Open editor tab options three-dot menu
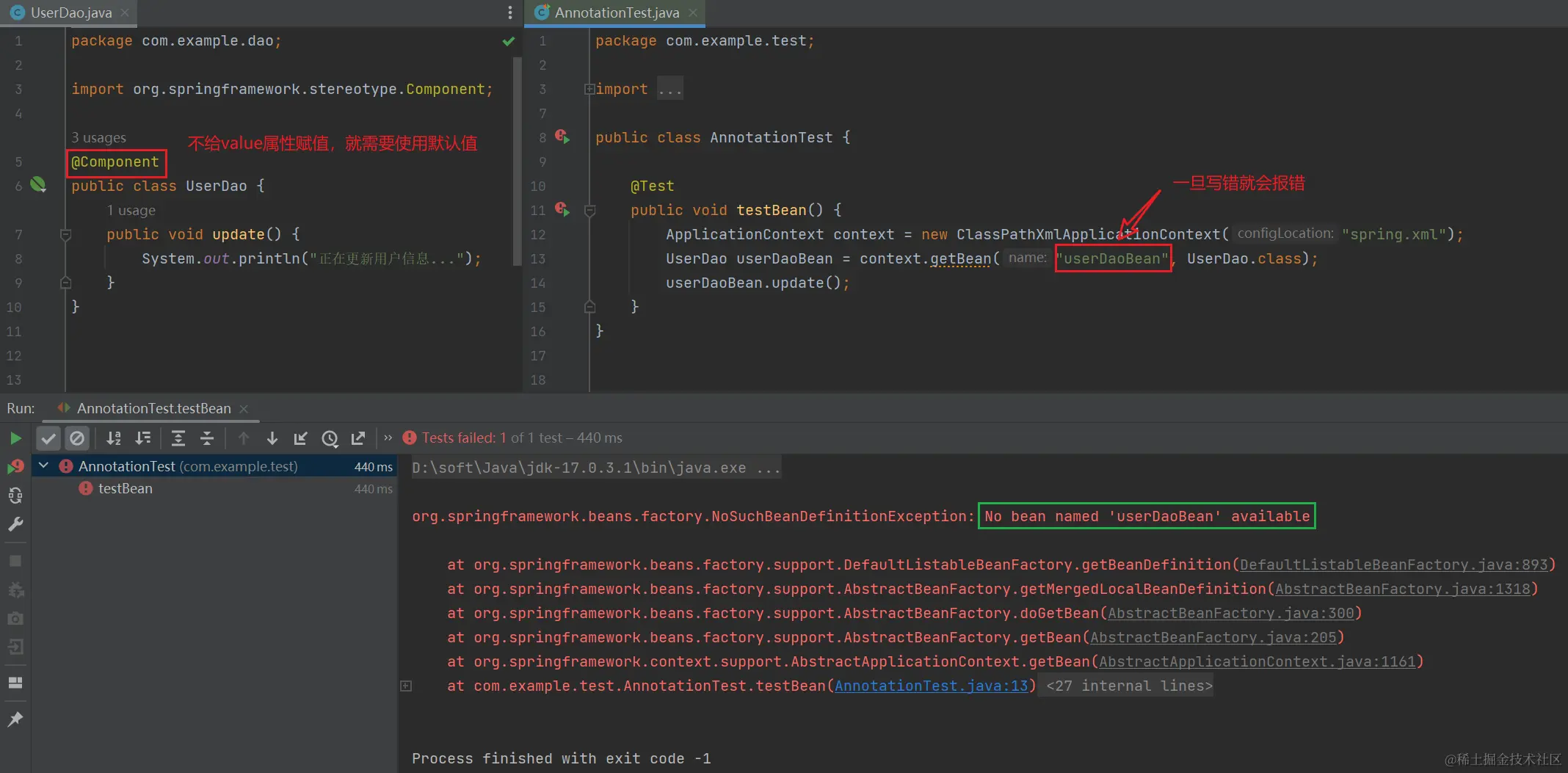This screenshot has width=1568, height=773. pyautogui.click(x=510, y=12)
